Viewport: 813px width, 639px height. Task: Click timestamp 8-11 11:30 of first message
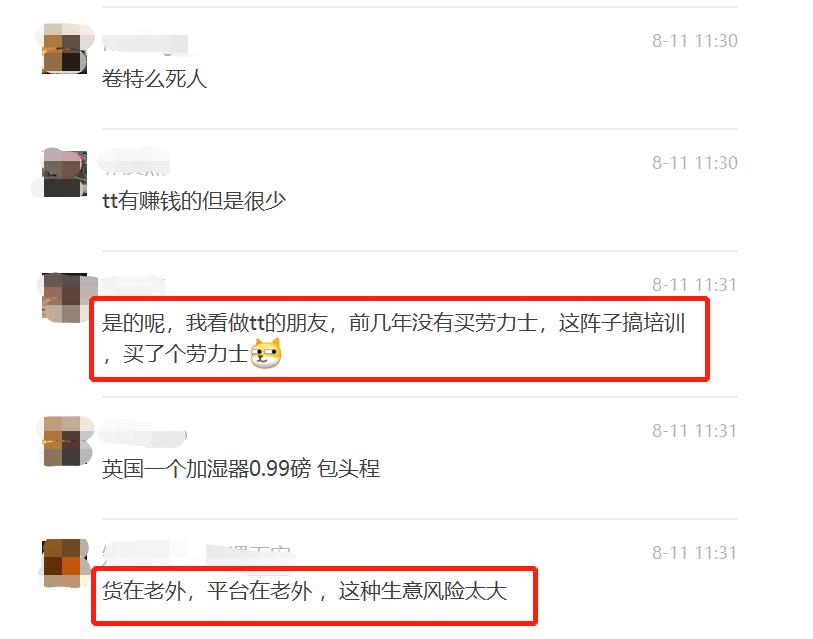(695, 41)
